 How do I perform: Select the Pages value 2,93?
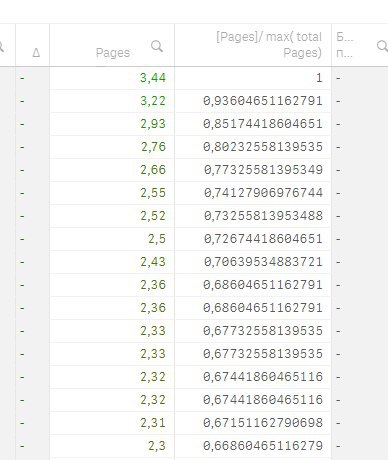pos(153,124)
